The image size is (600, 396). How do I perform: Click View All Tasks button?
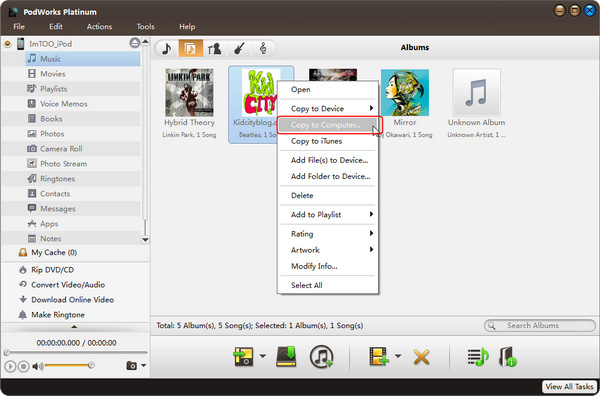[x=570, y=386]
